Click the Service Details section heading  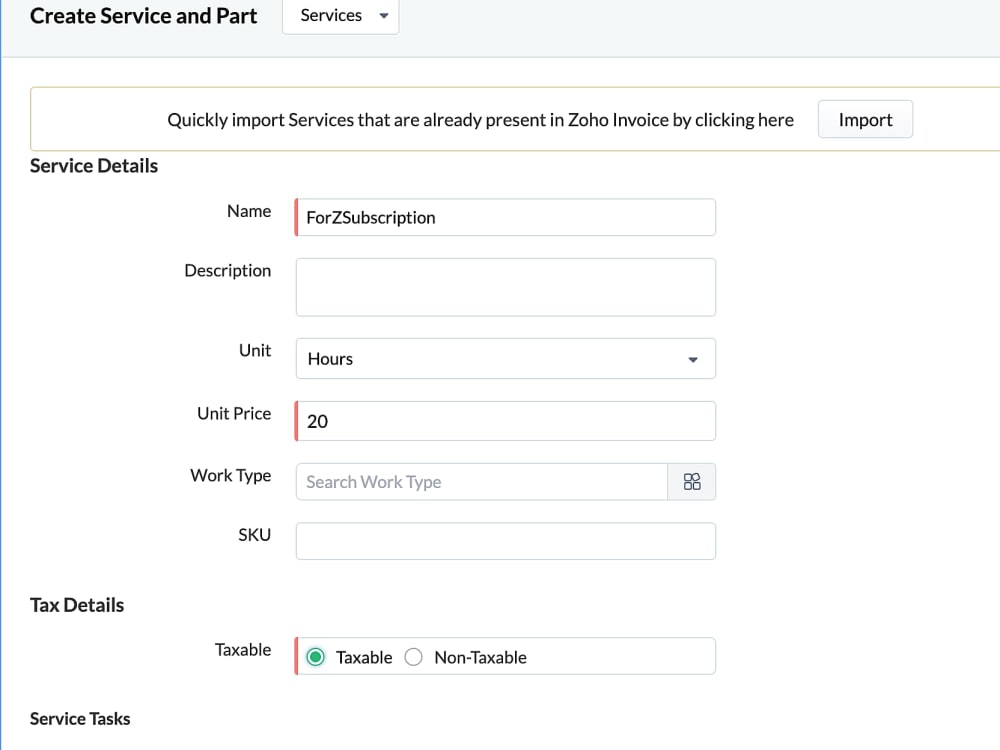coord(93,166)
